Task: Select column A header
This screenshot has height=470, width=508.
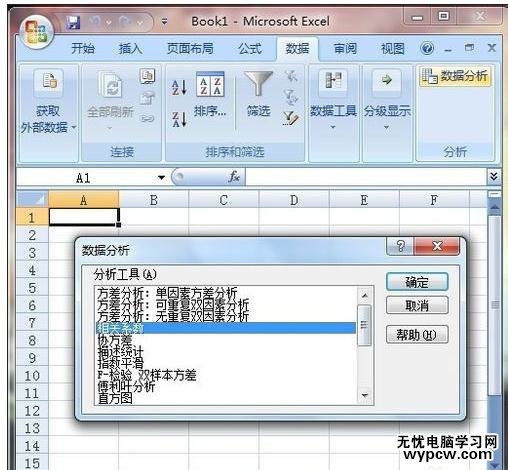Action: click(x=84, y=200)
